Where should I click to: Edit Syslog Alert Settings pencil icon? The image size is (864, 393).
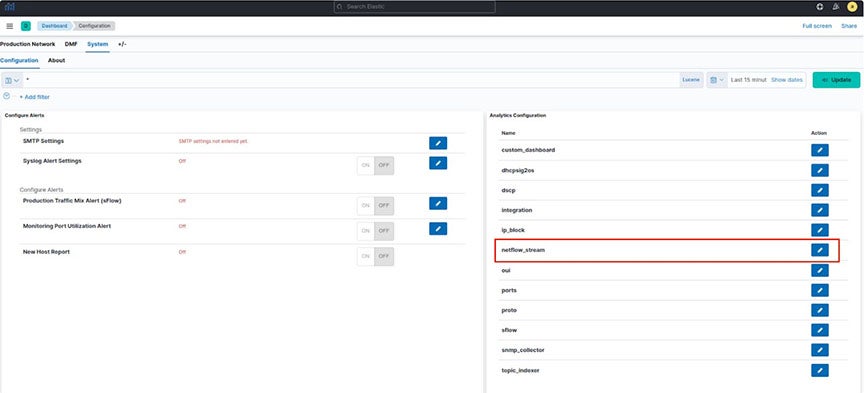pyautogui.click(x=438, y=163)
